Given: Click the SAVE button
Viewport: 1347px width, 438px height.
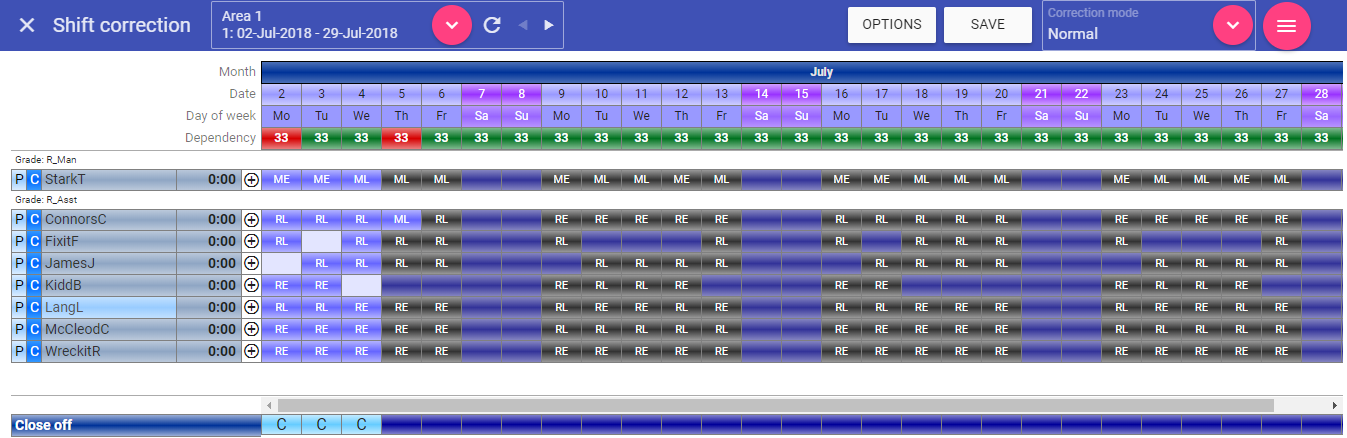Looking at the screenshot, I should 987,25.
